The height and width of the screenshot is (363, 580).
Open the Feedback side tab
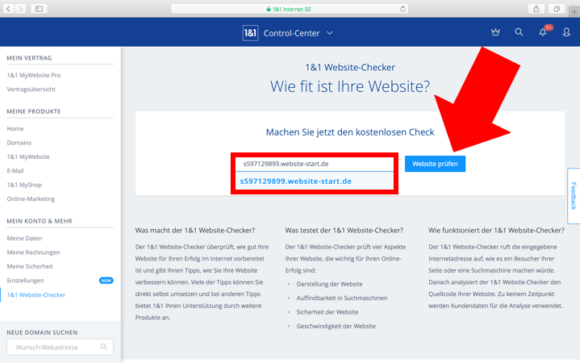pyautogui.click(x=574, y=196)
